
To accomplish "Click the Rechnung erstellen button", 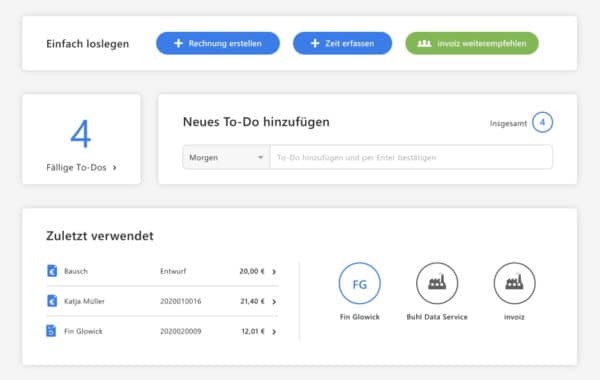I will click(x=218, y=43).
